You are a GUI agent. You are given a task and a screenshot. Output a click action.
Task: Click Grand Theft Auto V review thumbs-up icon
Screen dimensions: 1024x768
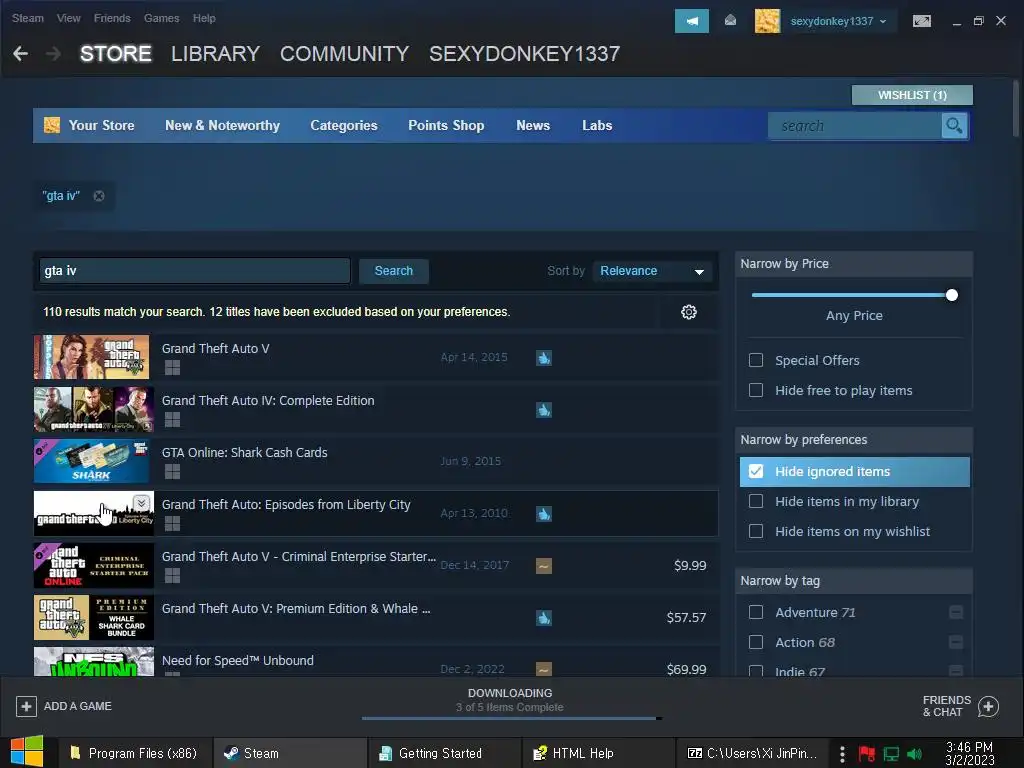[544, 358]
